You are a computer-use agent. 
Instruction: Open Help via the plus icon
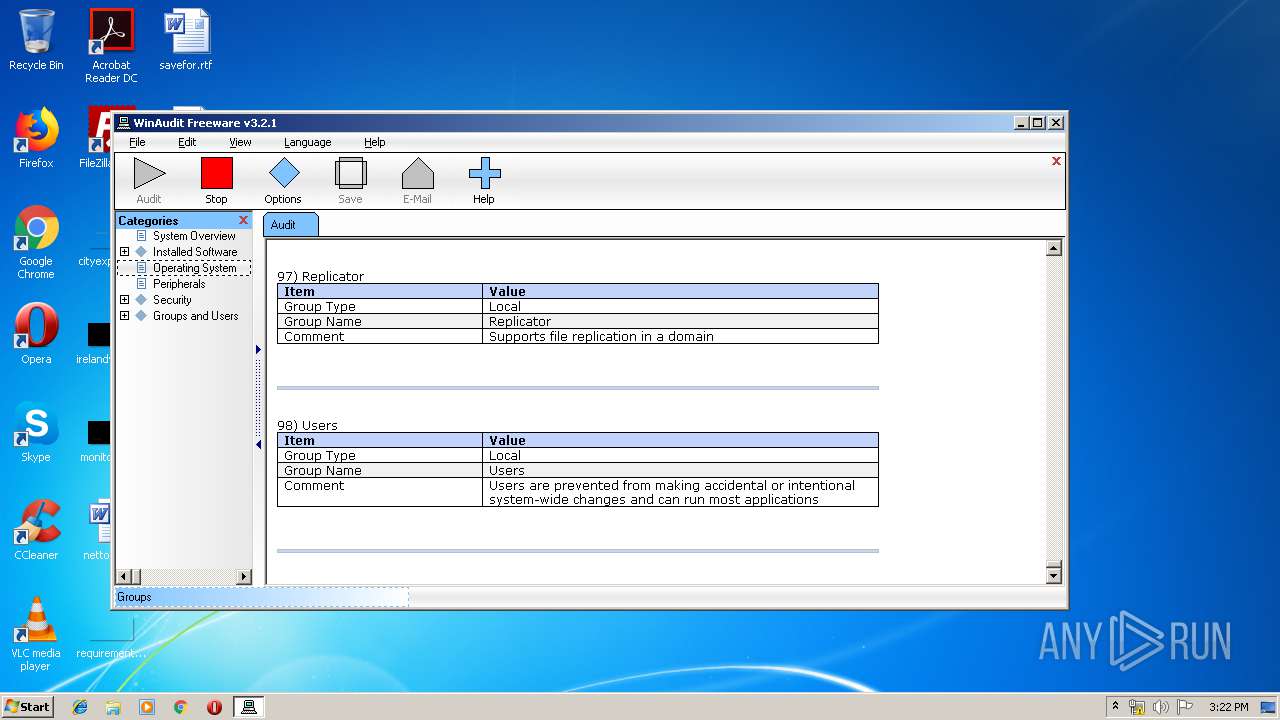484,173
